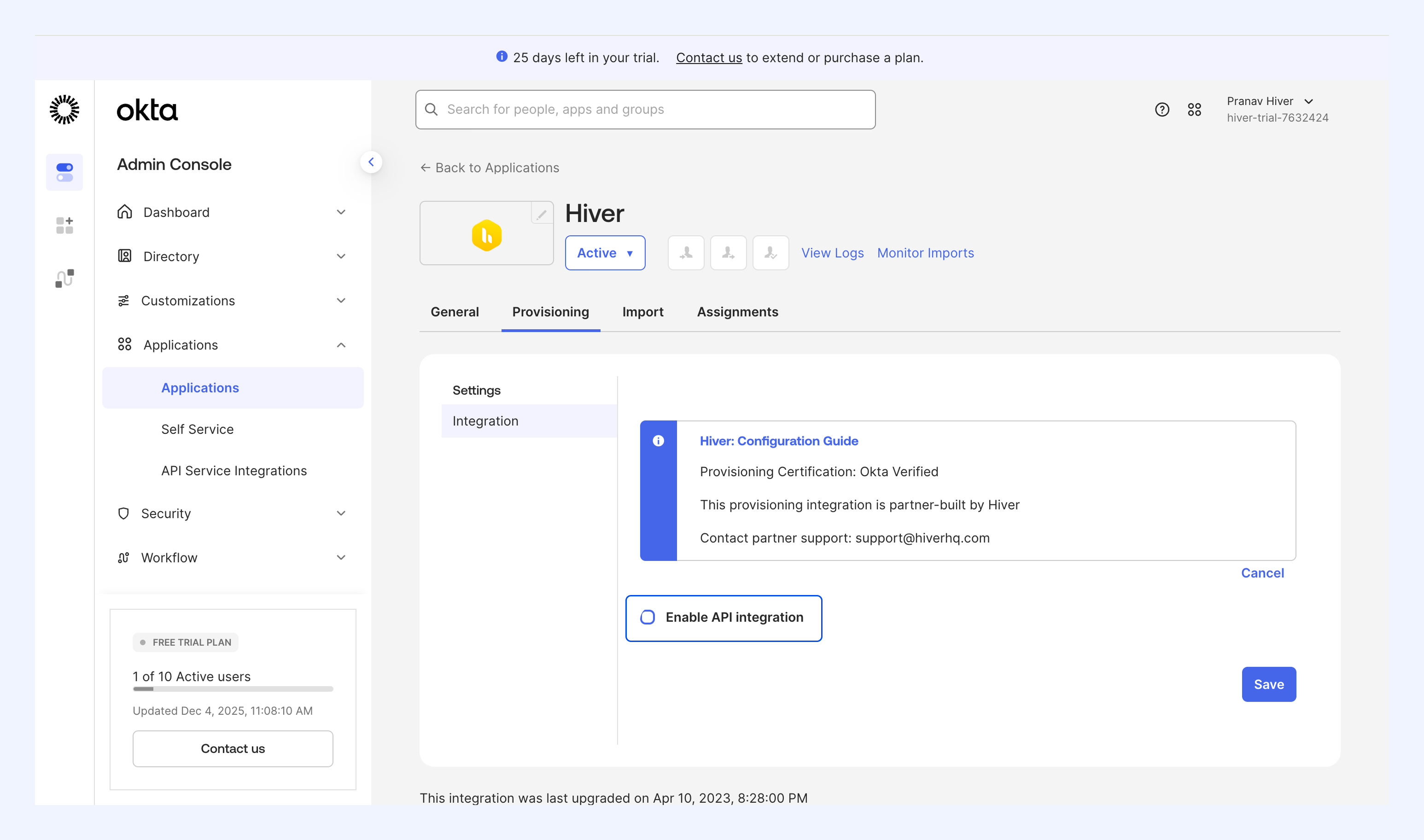Click the "Provisioning Certification: Okta Verified" text
This screenshot has height=840, width=1424.
pyautogui.click(x=819, y=472)
